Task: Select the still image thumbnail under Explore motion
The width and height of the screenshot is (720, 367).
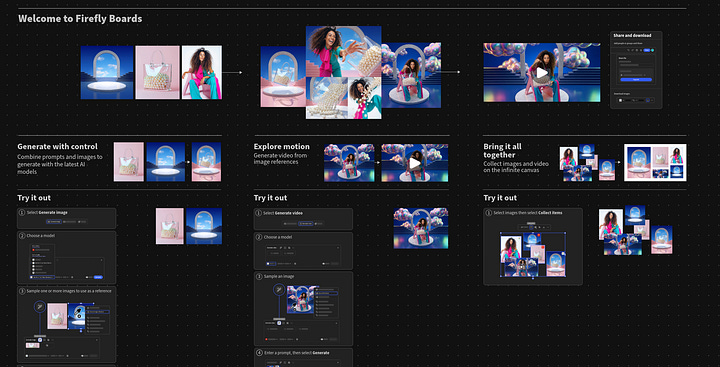Action: tap(349, 163)
